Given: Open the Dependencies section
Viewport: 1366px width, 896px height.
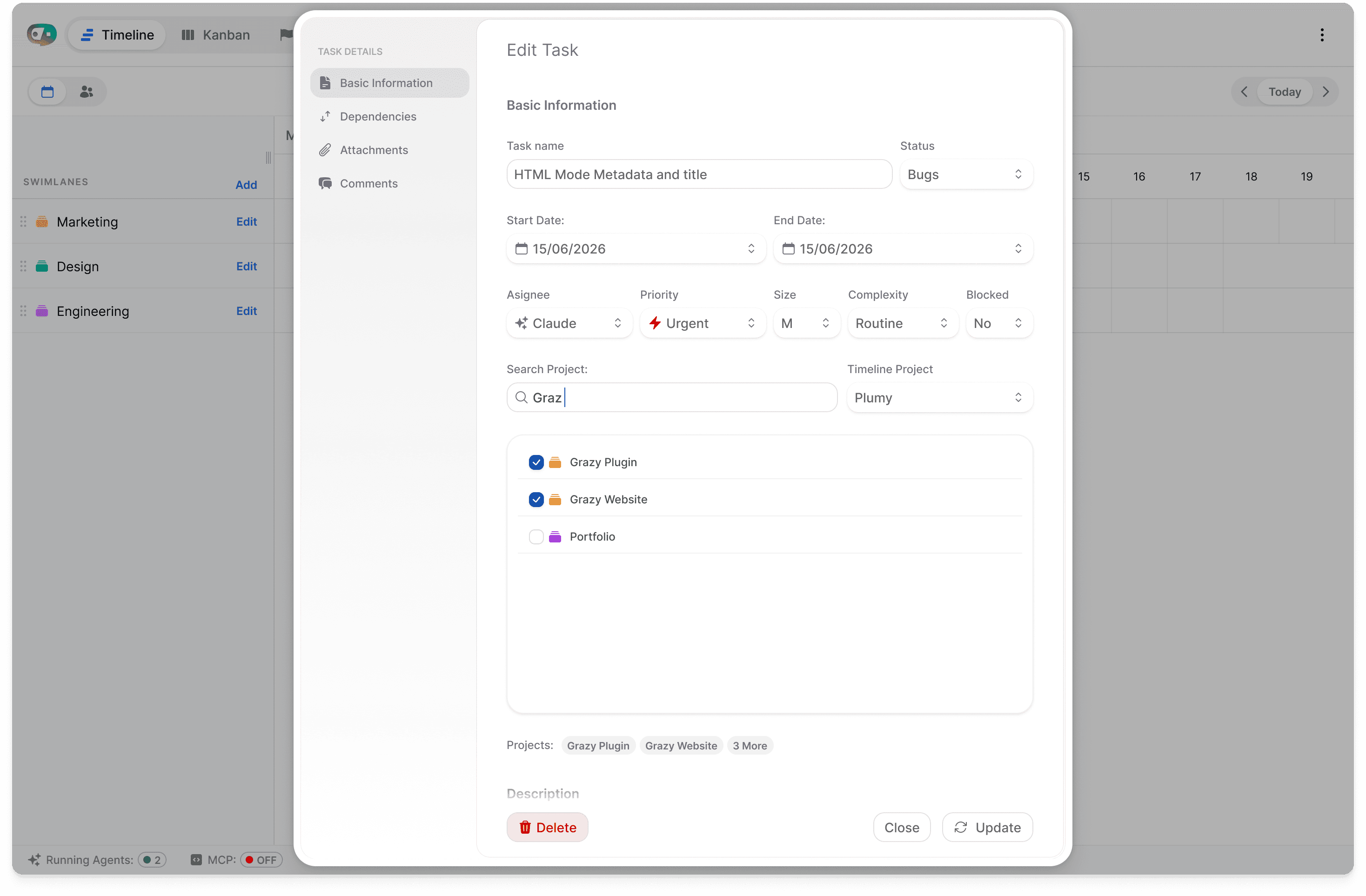Looking at the screenshot, I should pos(390,116).
